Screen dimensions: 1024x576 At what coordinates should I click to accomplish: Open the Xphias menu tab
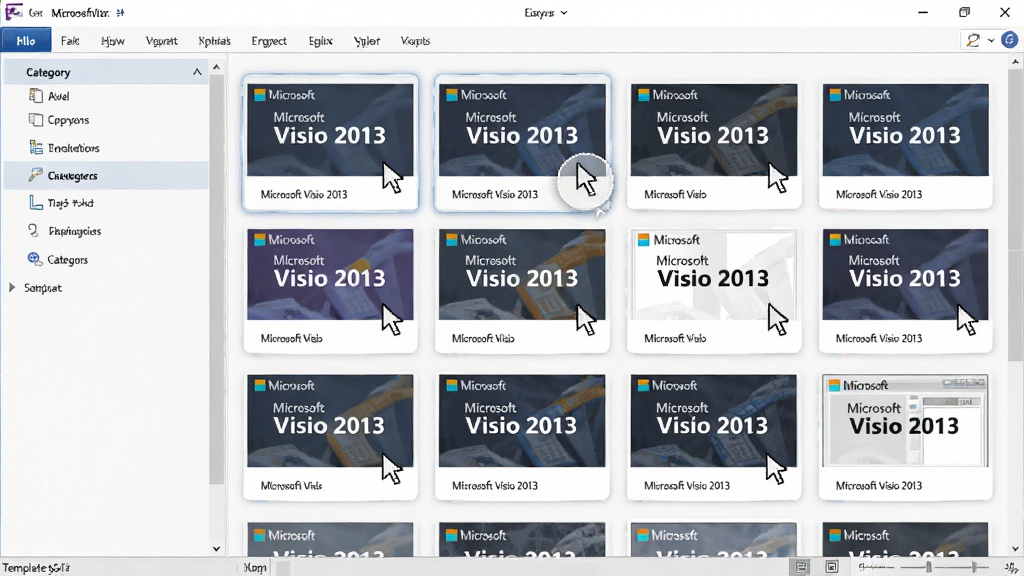click(x=214, y=40)
